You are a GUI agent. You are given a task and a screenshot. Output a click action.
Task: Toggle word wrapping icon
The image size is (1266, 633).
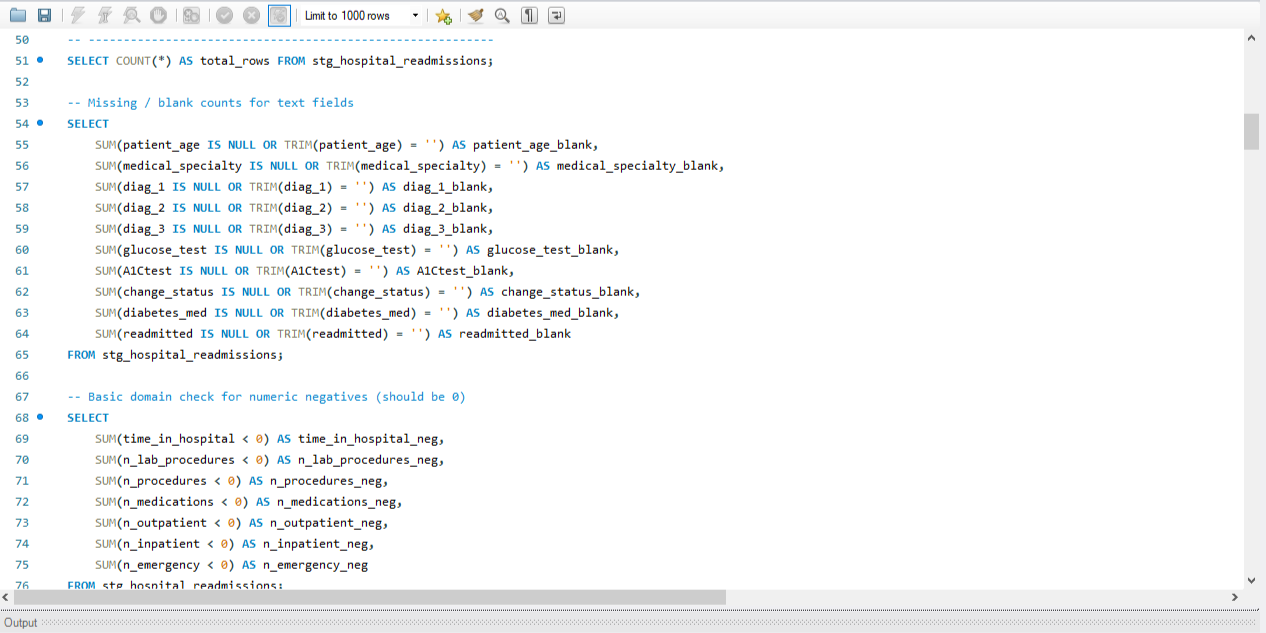[556, 15]
